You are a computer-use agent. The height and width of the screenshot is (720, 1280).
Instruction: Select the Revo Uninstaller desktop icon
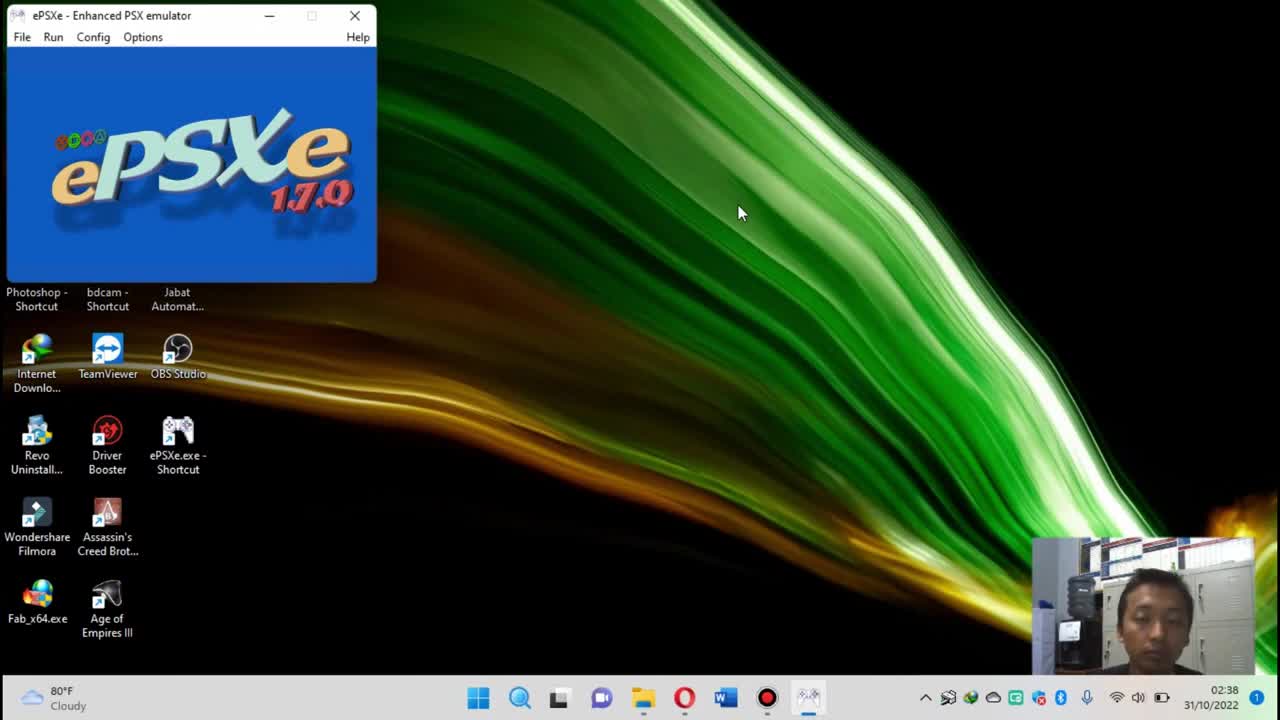tap(37, 446)
